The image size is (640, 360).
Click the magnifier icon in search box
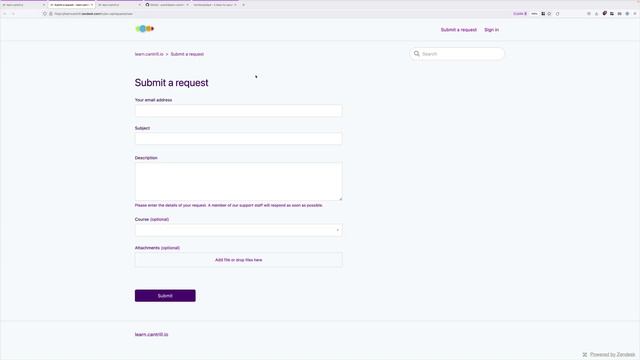point(417,53)
